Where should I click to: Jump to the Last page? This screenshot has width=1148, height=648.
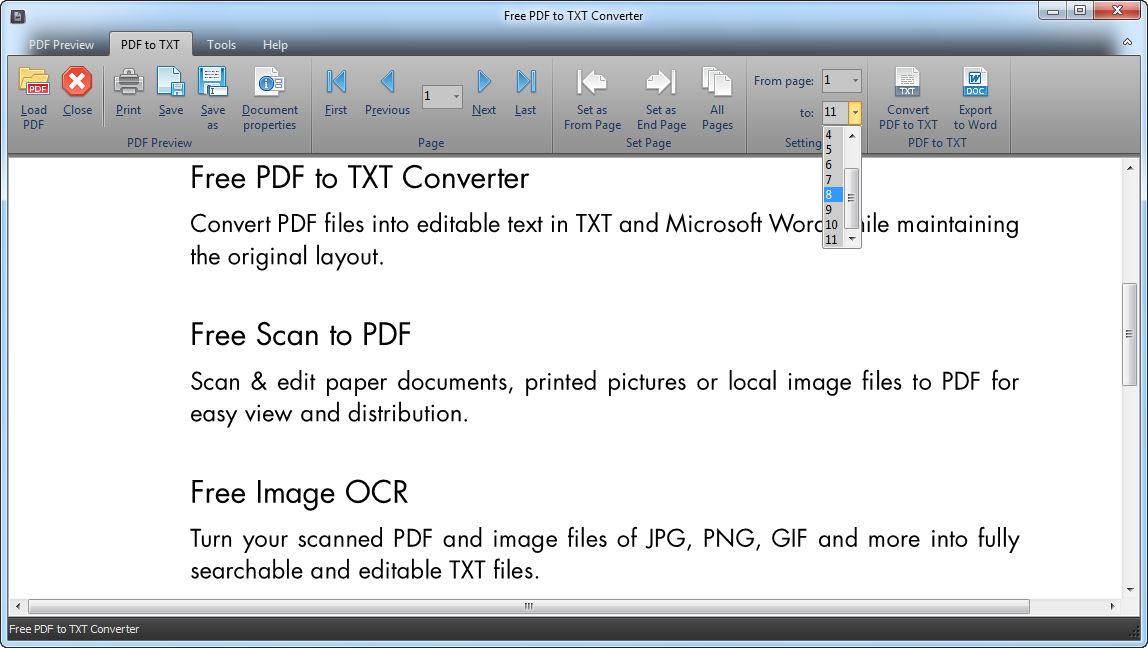coord(525,84)
